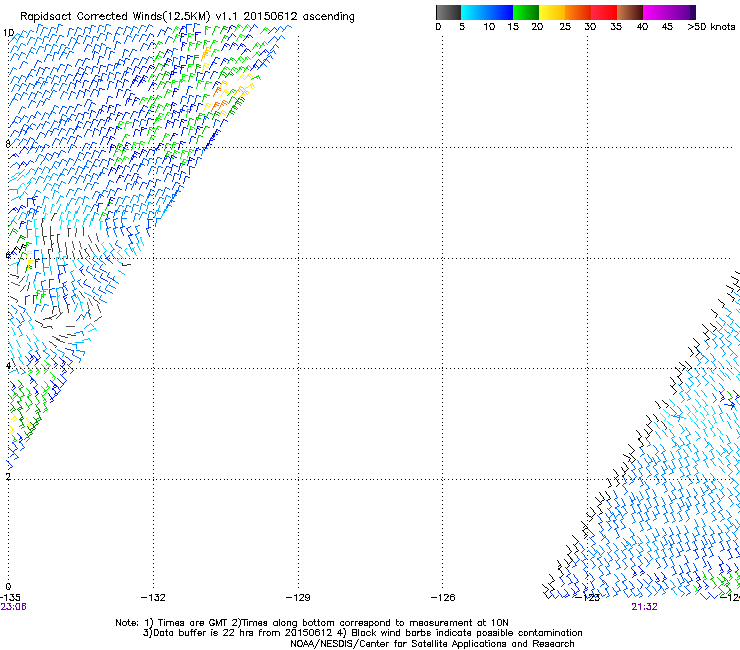Click the magenta 40–45 knots color segment

point(656,12)
